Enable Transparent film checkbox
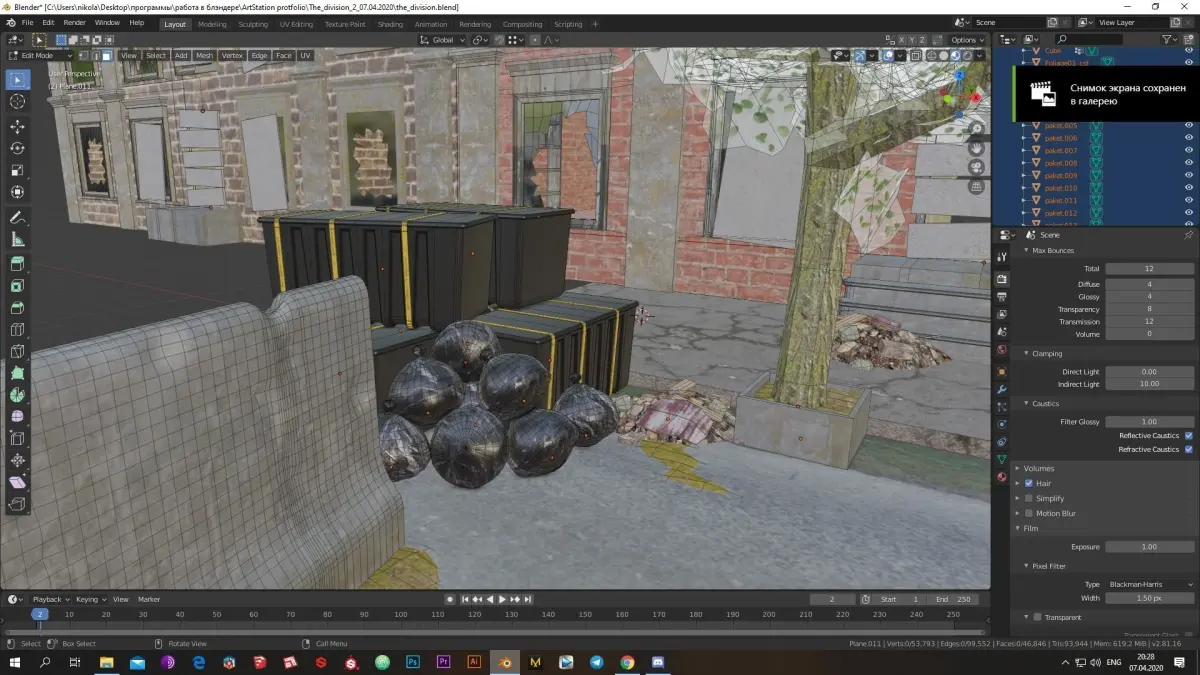1200x675 pixels. pos(1037,617)
